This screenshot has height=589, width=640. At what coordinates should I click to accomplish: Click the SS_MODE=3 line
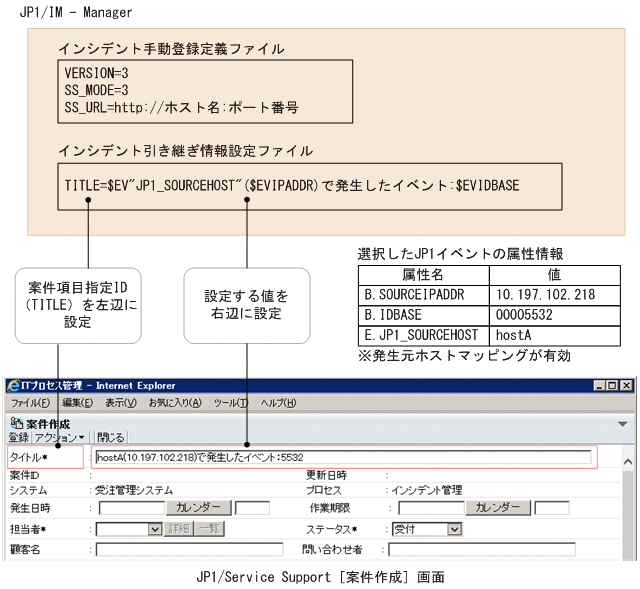point(96,90)
